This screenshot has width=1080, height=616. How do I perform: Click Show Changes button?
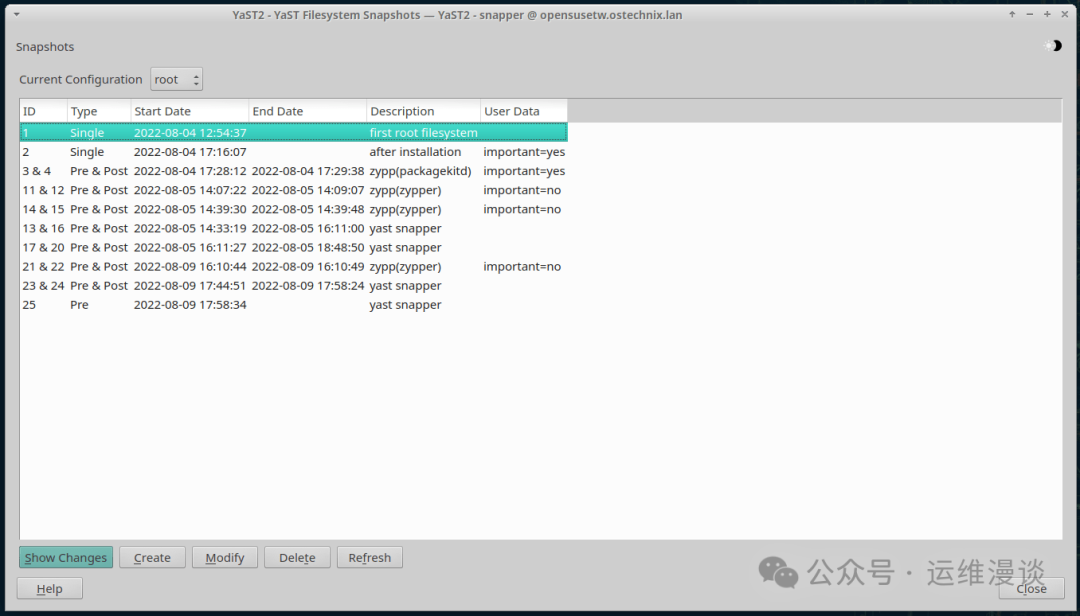point(65,557)
